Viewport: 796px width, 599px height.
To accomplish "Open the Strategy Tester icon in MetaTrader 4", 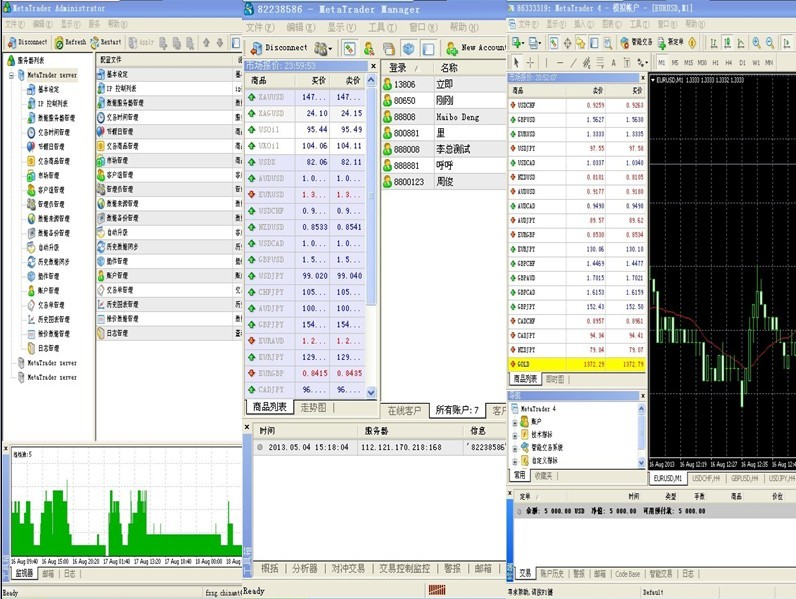I will (607, 43).
